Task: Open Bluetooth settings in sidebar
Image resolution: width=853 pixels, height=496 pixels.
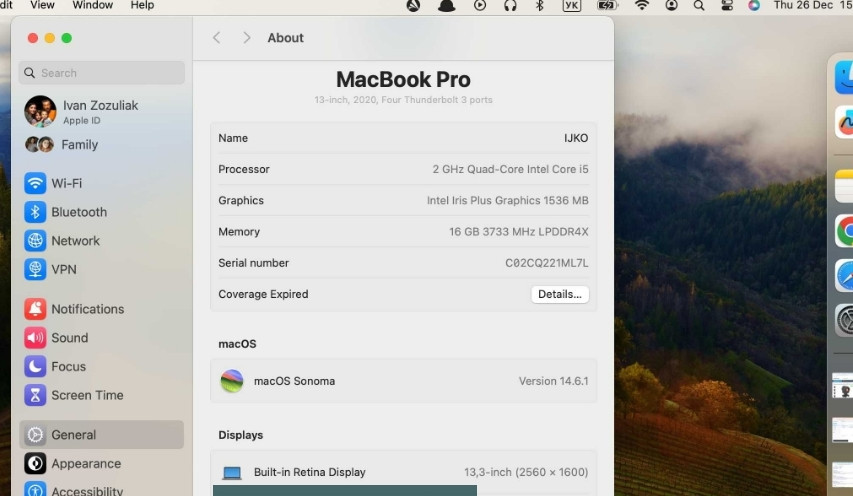Action: pos(65,212)
